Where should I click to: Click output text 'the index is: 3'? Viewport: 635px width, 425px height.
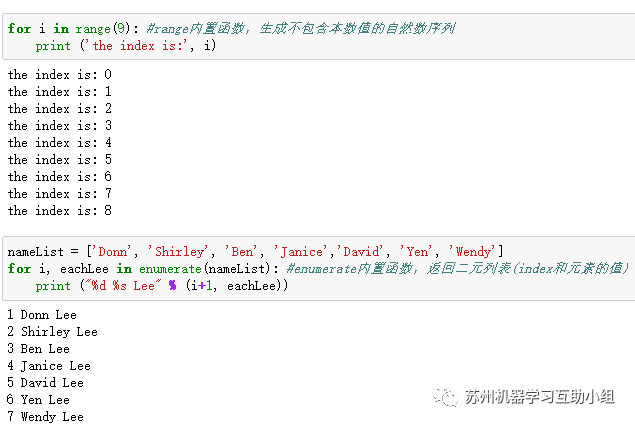point(60,126)
